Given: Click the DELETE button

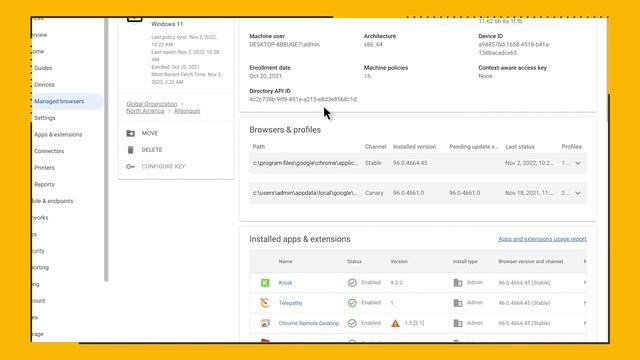Looking at the screenshot, I should pos(152,150).
